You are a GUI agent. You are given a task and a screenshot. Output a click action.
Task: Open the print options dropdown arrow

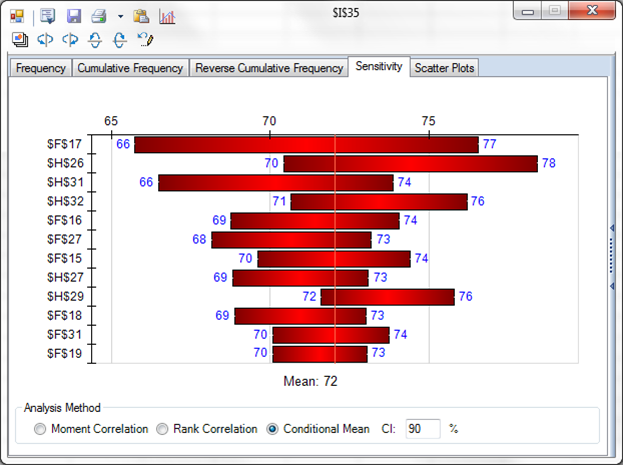coord(120,17)
